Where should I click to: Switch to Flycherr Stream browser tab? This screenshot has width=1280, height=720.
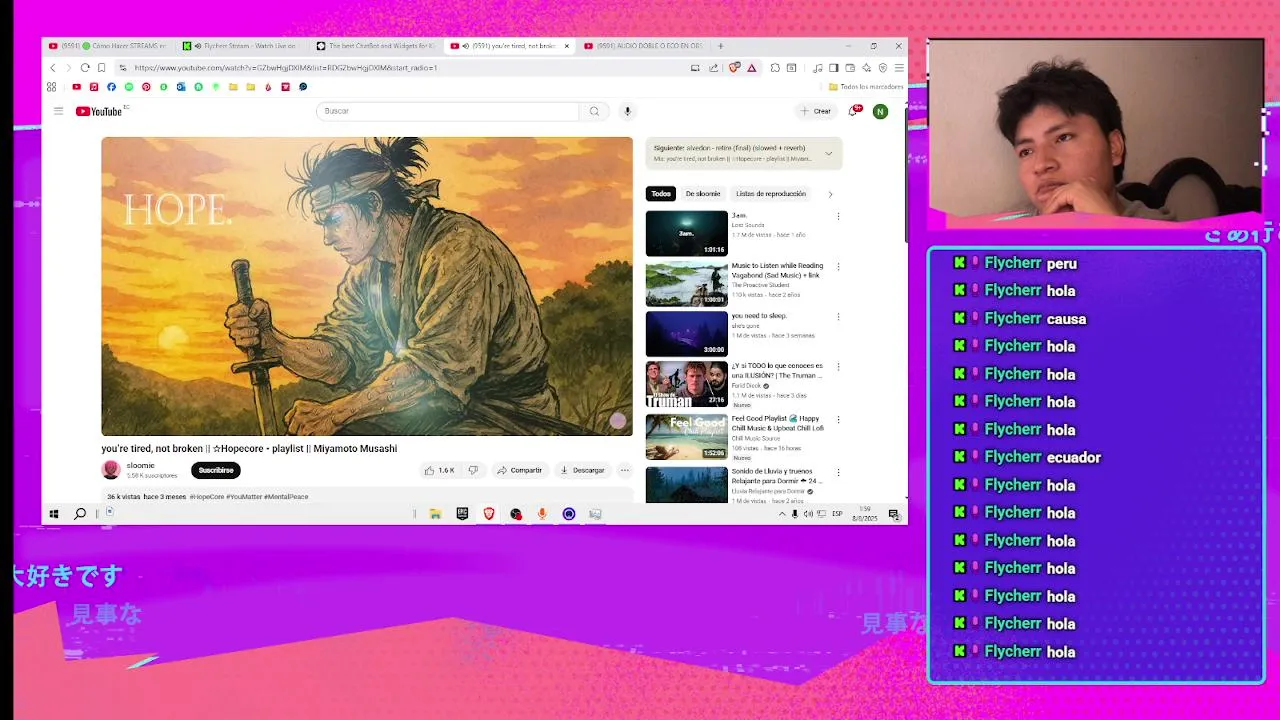coord(240,46)
